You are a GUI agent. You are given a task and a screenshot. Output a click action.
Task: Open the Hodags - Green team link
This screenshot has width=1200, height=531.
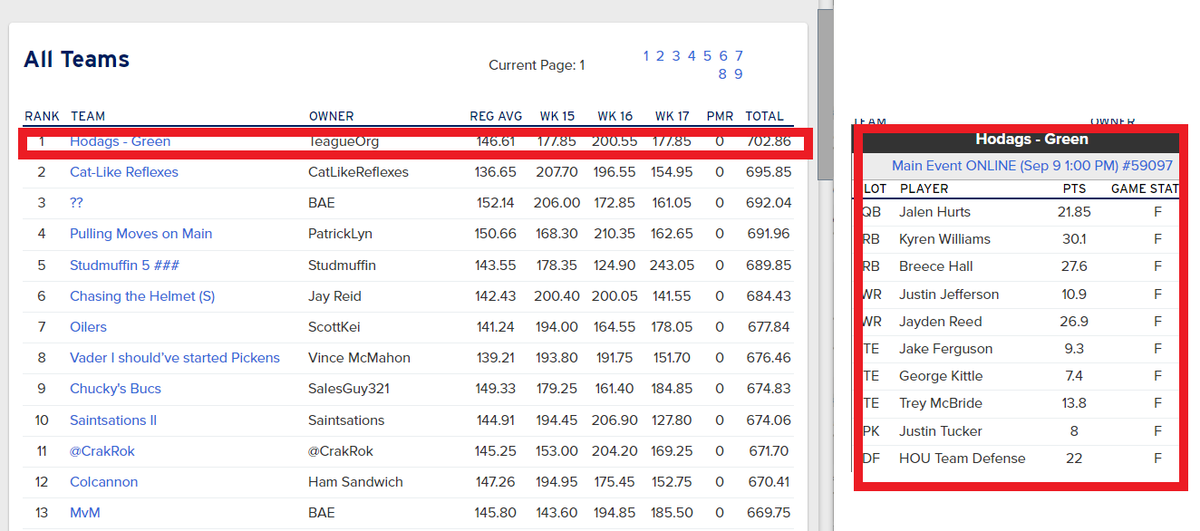click(x=120, y=141)
